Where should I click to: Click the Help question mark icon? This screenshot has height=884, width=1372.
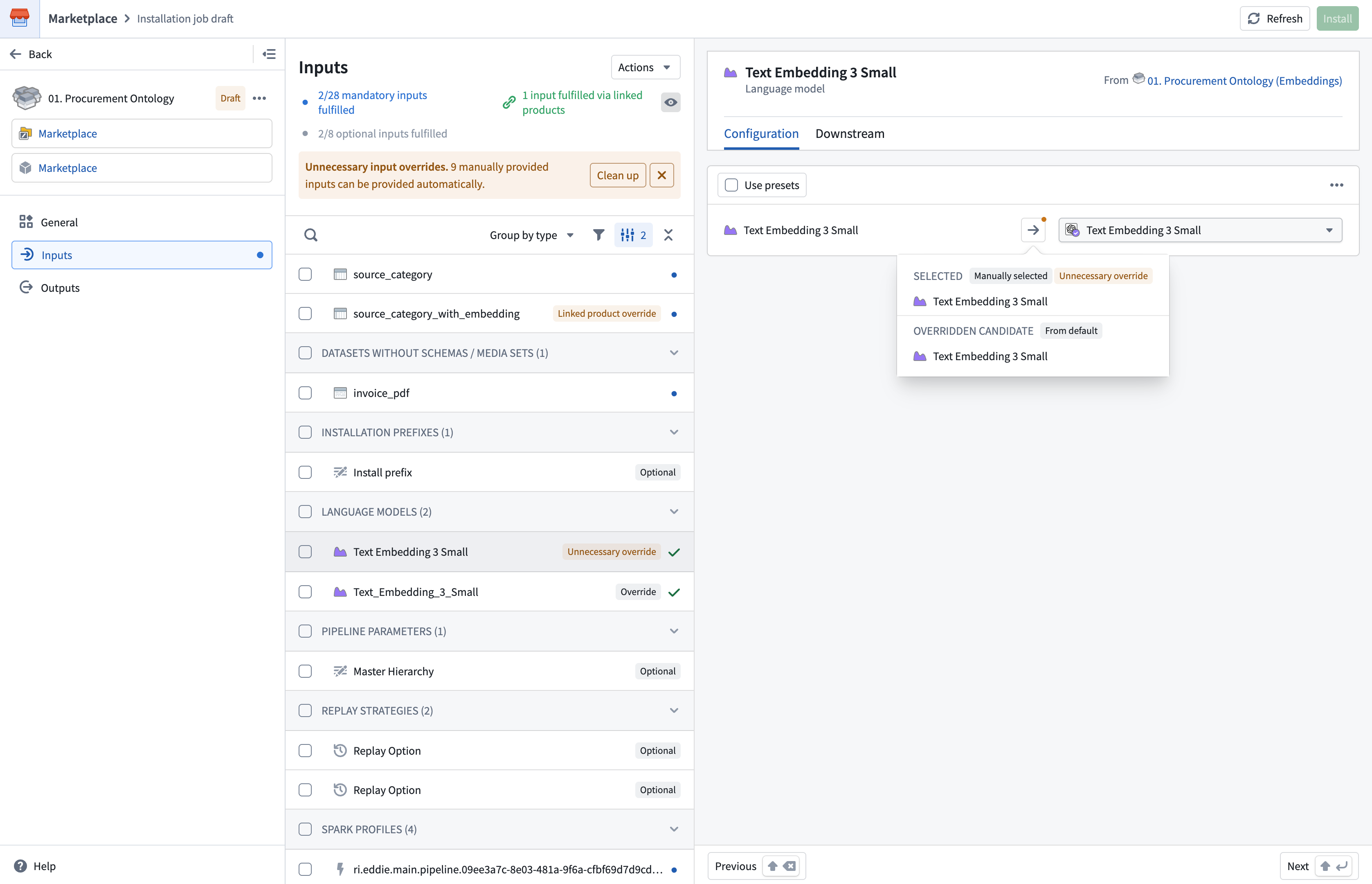(x=20, y=866)
